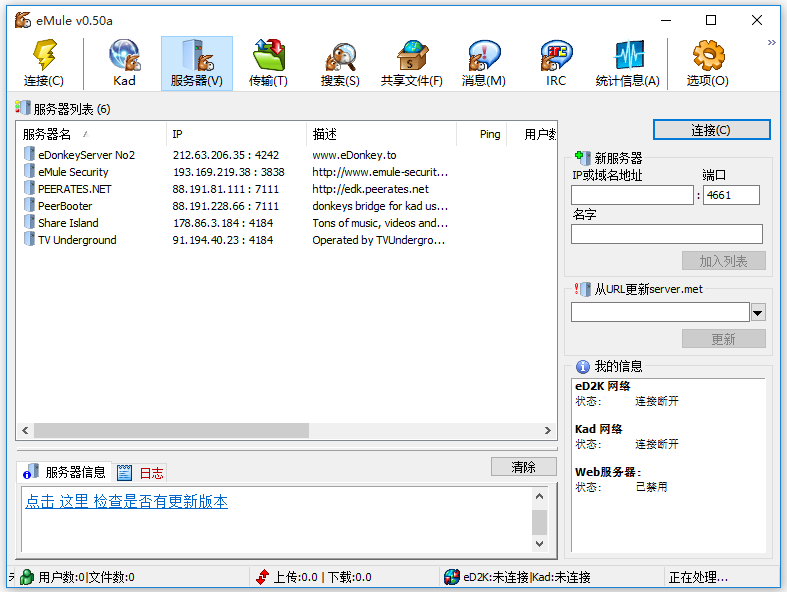Switch to the Server Info (服务器信息) tab

coord(66,473)
